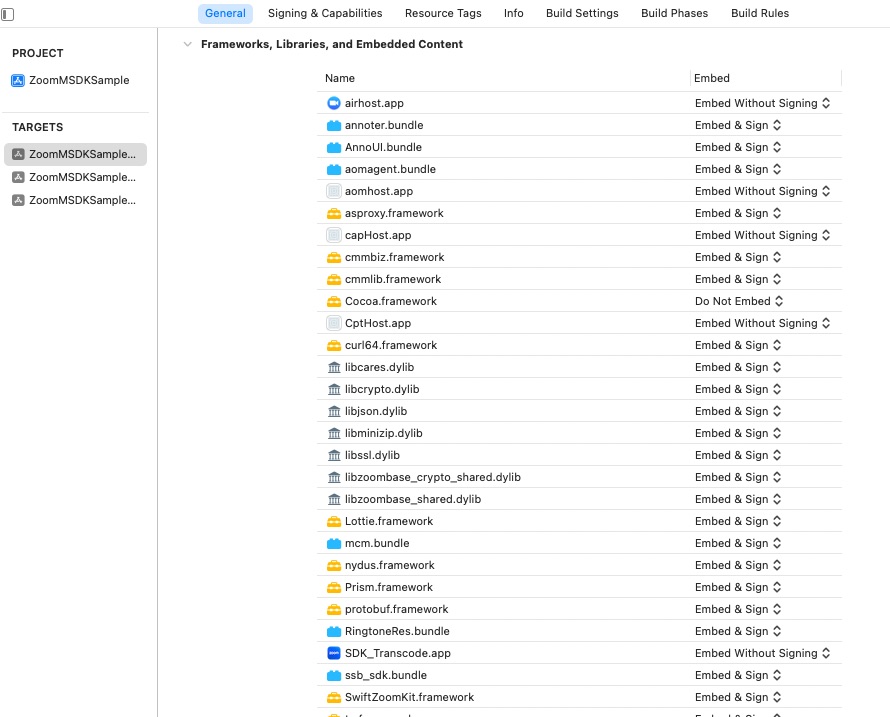Click the SDK_Transcode.app Zoom icon
Image resolution: width=890 pixels, height=717 pixels.
pyautogui.click(x=334, y=653)
